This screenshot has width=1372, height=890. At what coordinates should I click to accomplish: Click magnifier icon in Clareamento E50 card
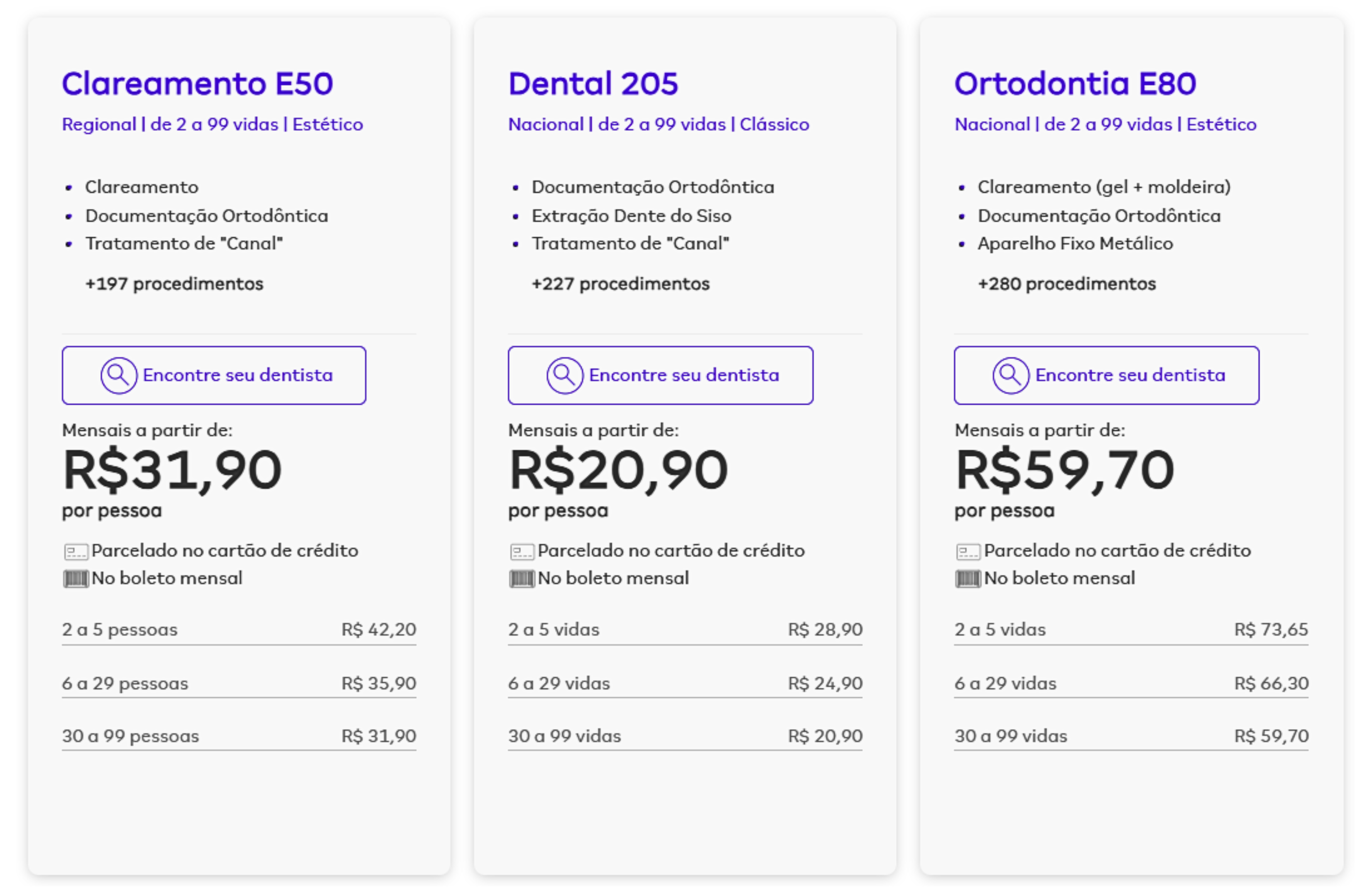click(119, 376)
